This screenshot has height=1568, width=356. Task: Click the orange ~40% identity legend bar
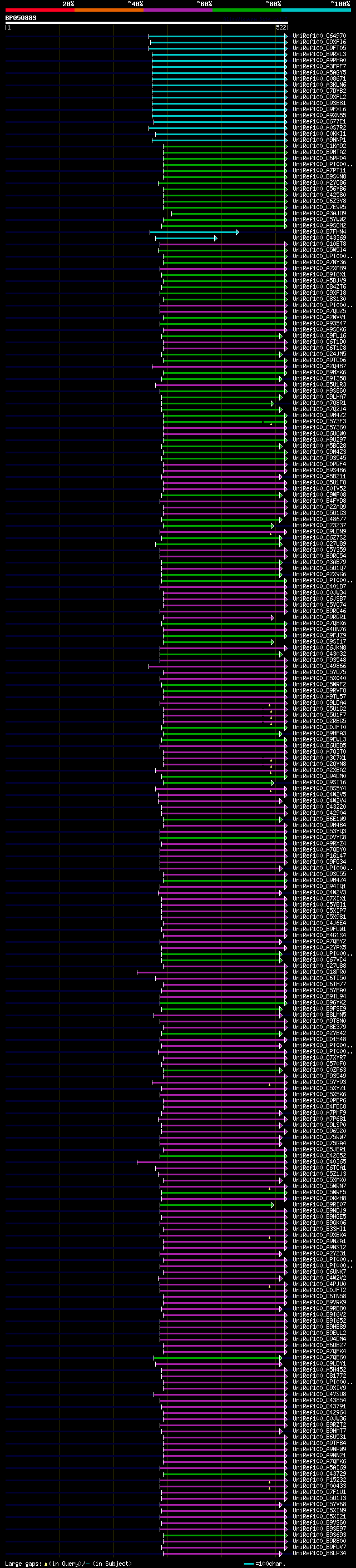pyautogui.click(x=109, y=10)
